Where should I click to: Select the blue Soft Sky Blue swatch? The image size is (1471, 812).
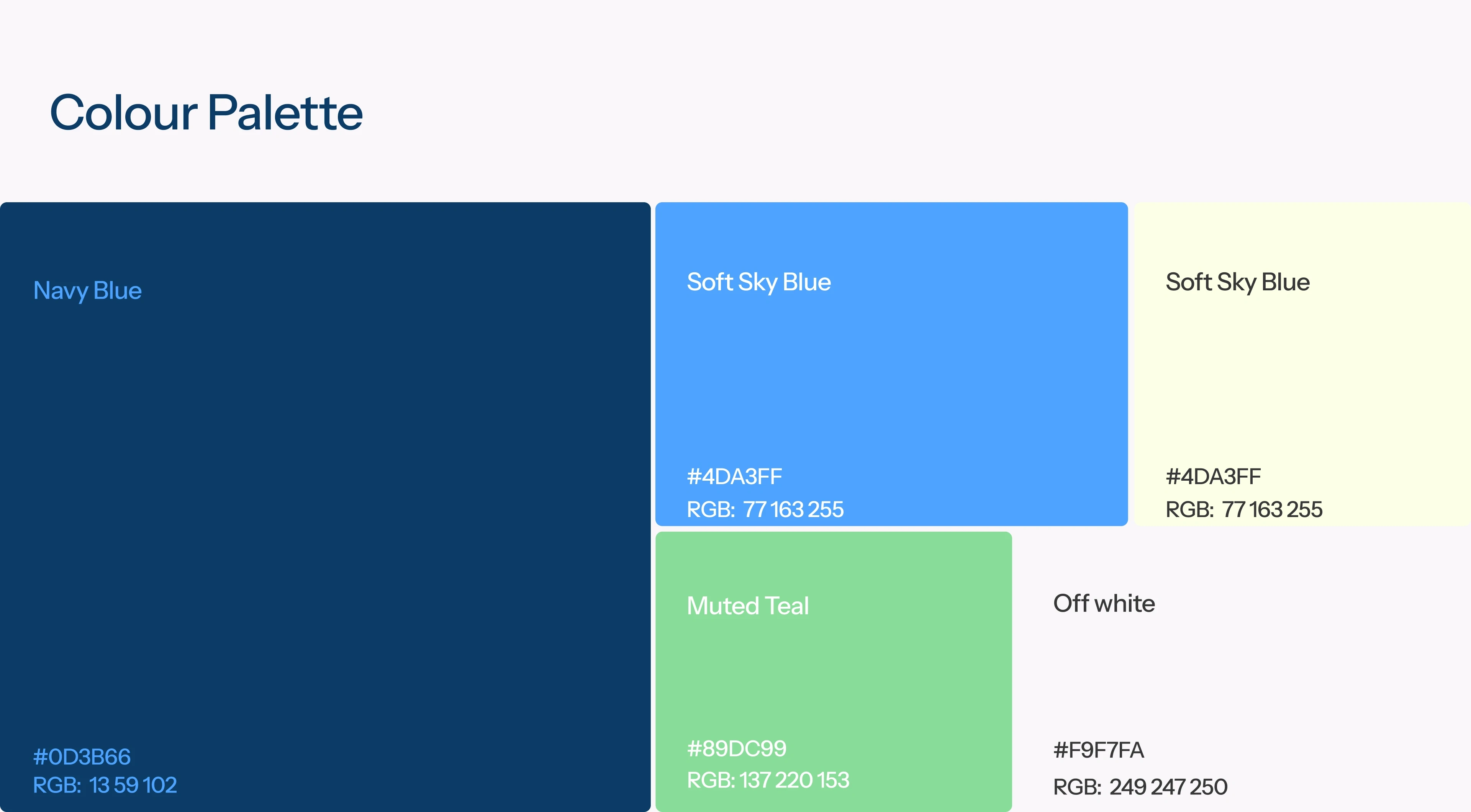point(891,364)
